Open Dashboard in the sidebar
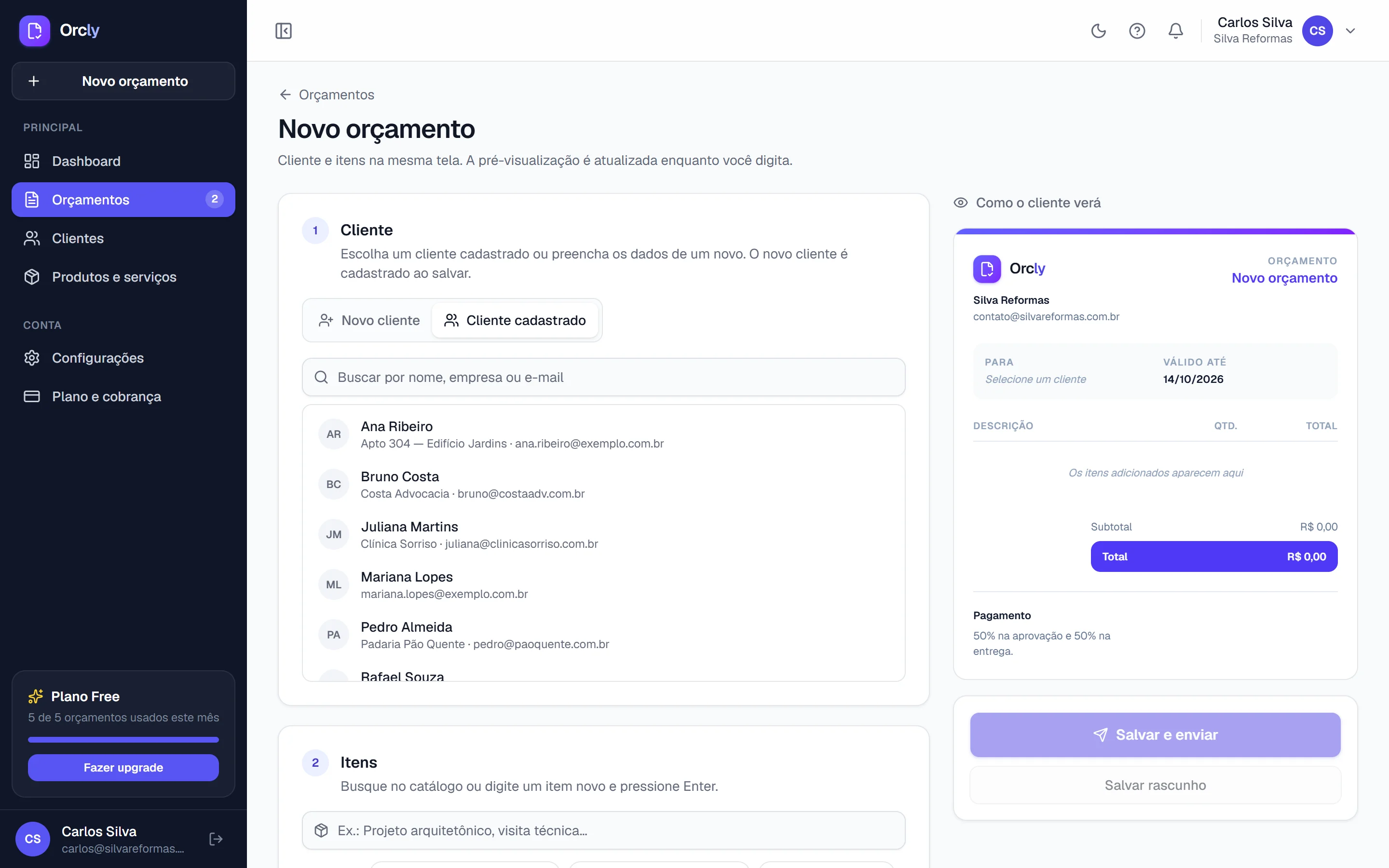Screen dimensions: 1389x868 (x=123, y=162)
